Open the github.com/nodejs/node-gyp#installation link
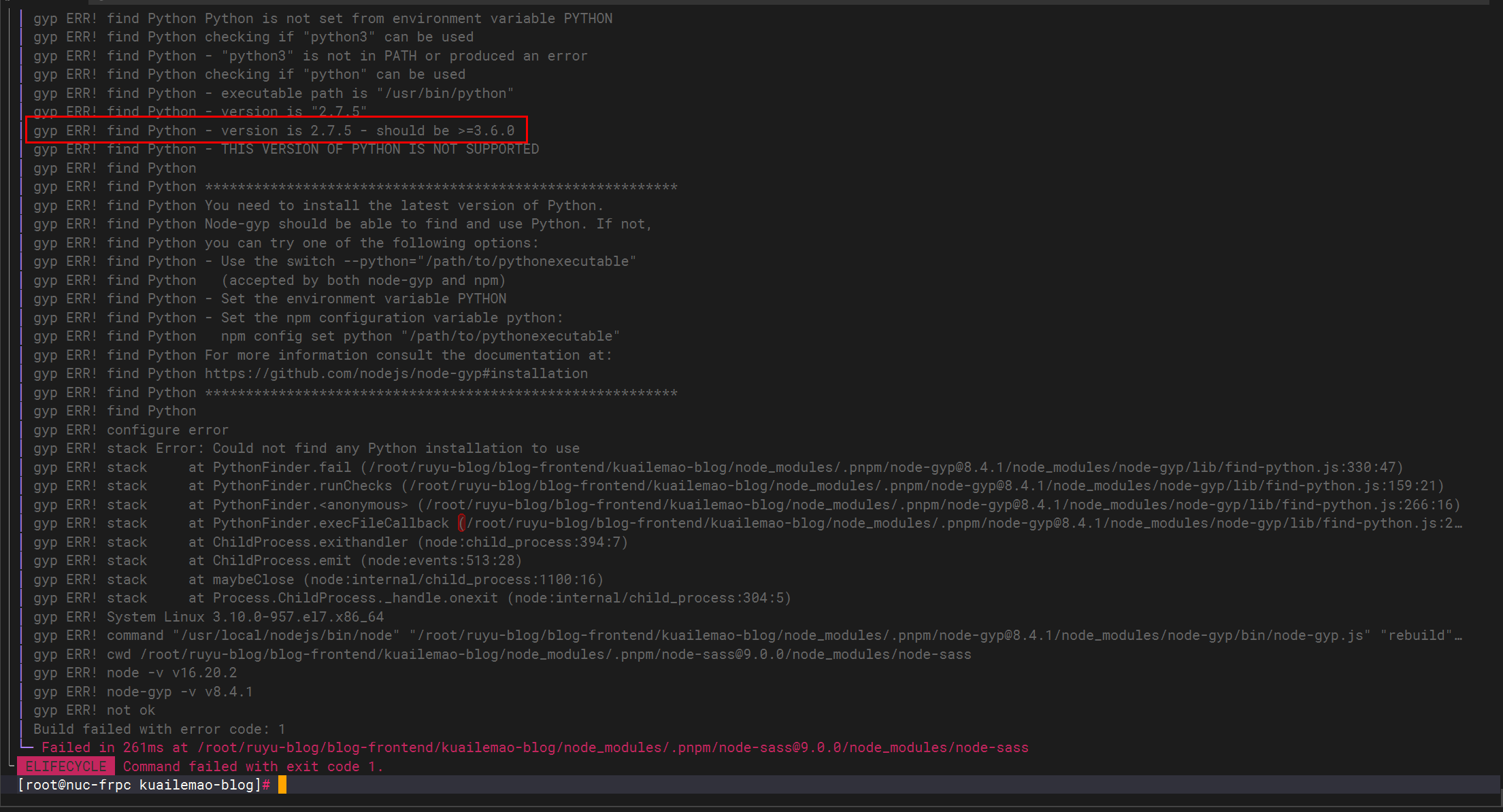This screenshot has width=1503, height=812. tap(396, 373)
